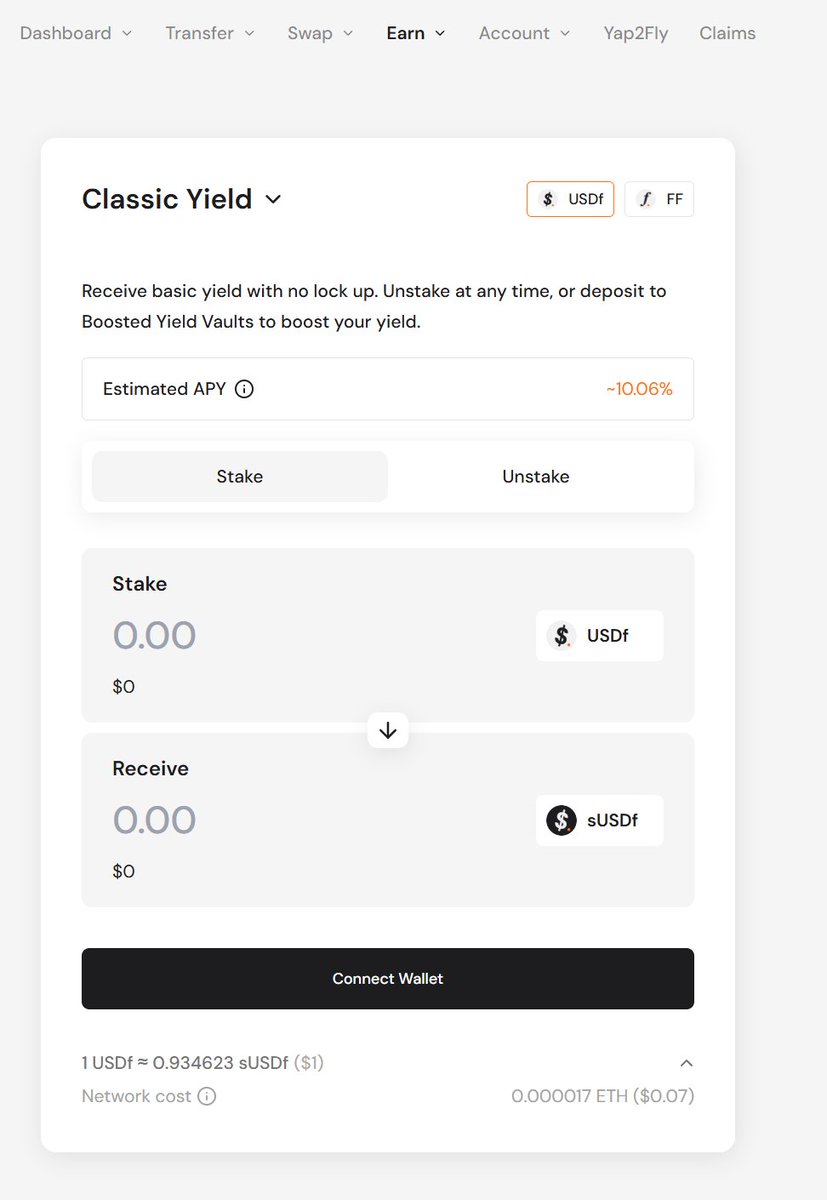The width and height of the screenshot is (827, 1200).
Task: Open the Swap menu
Action: [x=320, y=33]
